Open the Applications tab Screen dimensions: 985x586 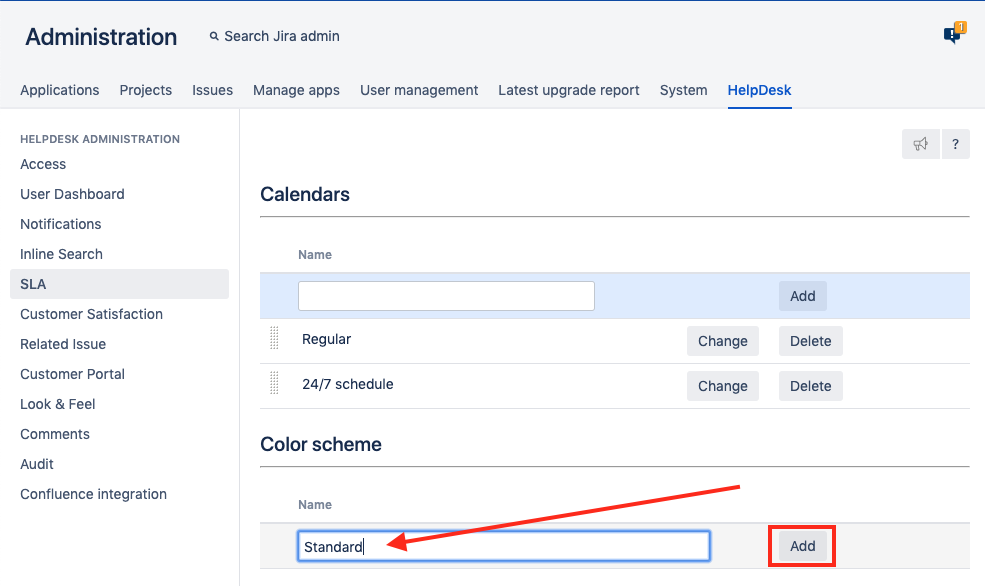[60, 90]
